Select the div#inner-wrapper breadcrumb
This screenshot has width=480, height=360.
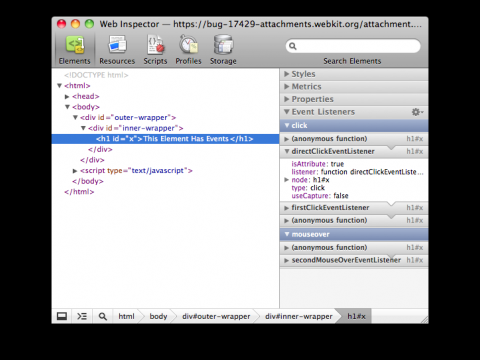(x=299, y=316)
